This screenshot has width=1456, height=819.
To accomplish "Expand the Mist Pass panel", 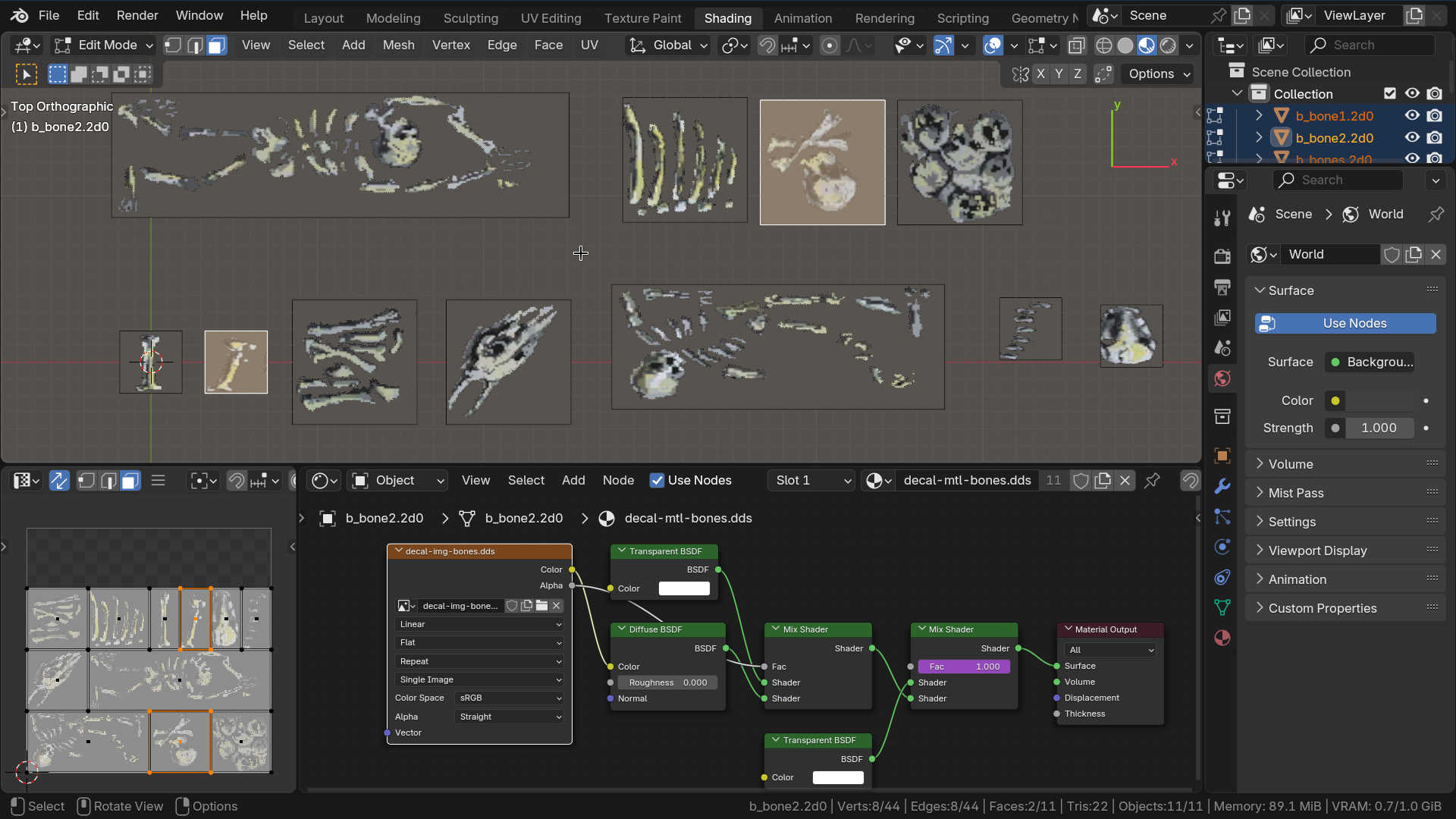I will pyautogui.click(x=1296, y=493).
